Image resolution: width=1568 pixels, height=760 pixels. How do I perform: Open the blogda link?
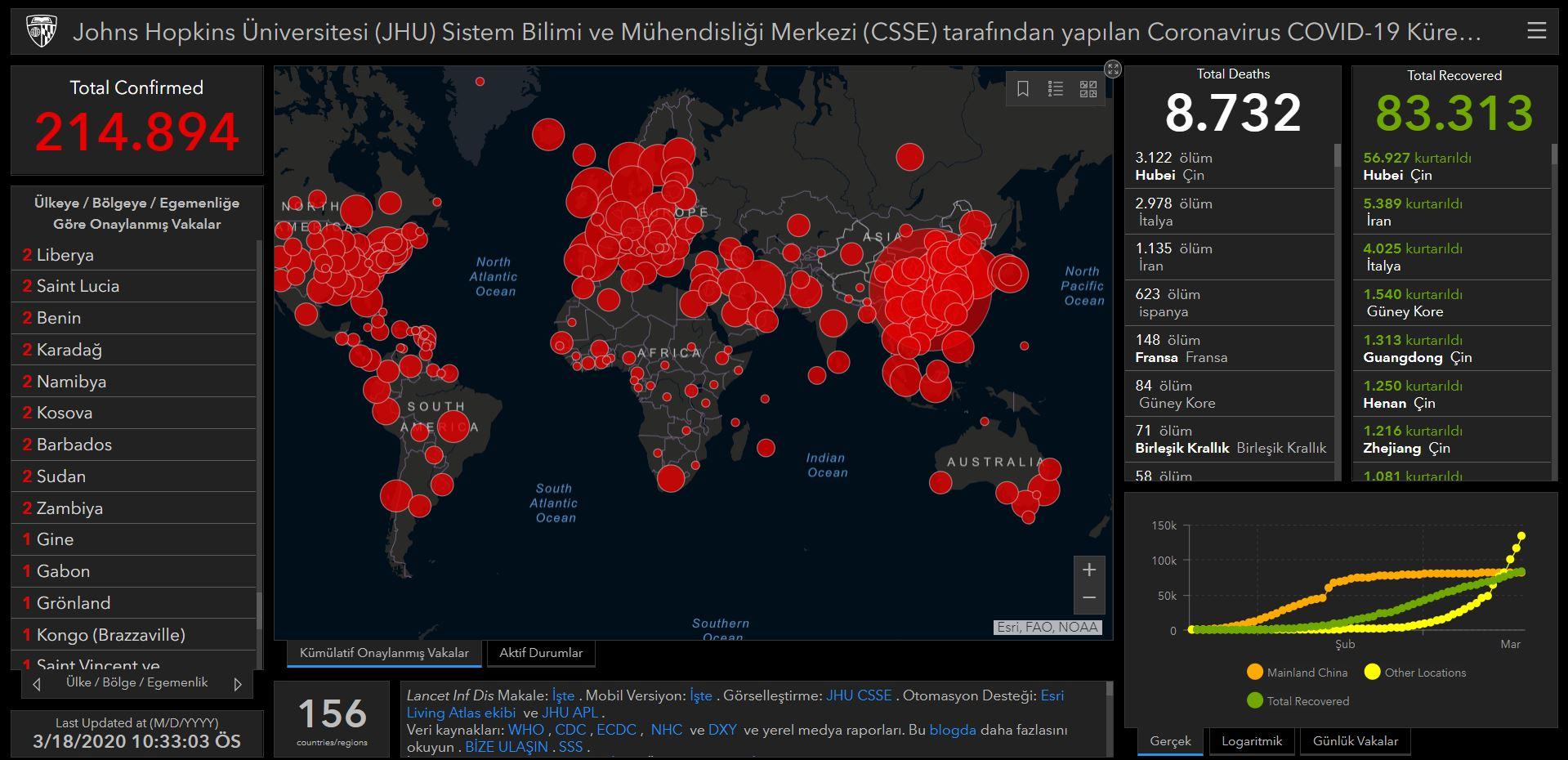pos(953,730)
